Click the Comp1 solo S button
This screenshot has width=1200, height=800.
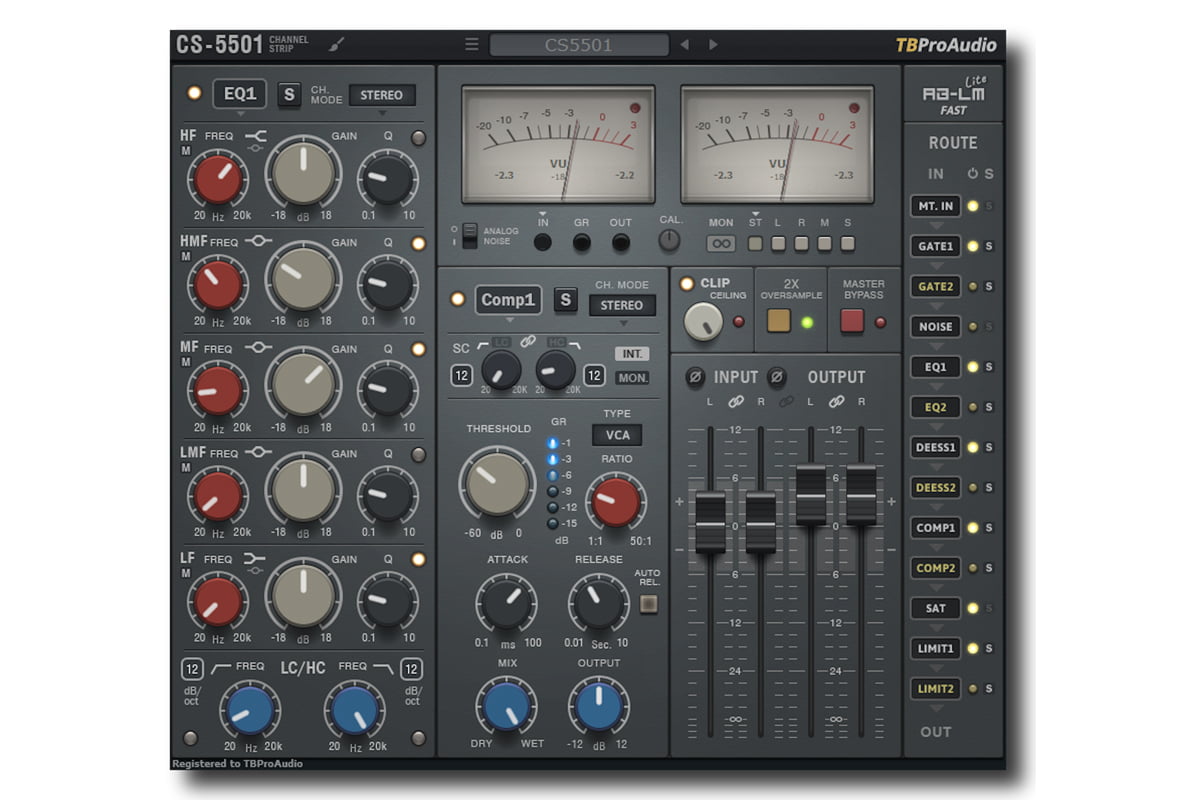coord(565,299)
